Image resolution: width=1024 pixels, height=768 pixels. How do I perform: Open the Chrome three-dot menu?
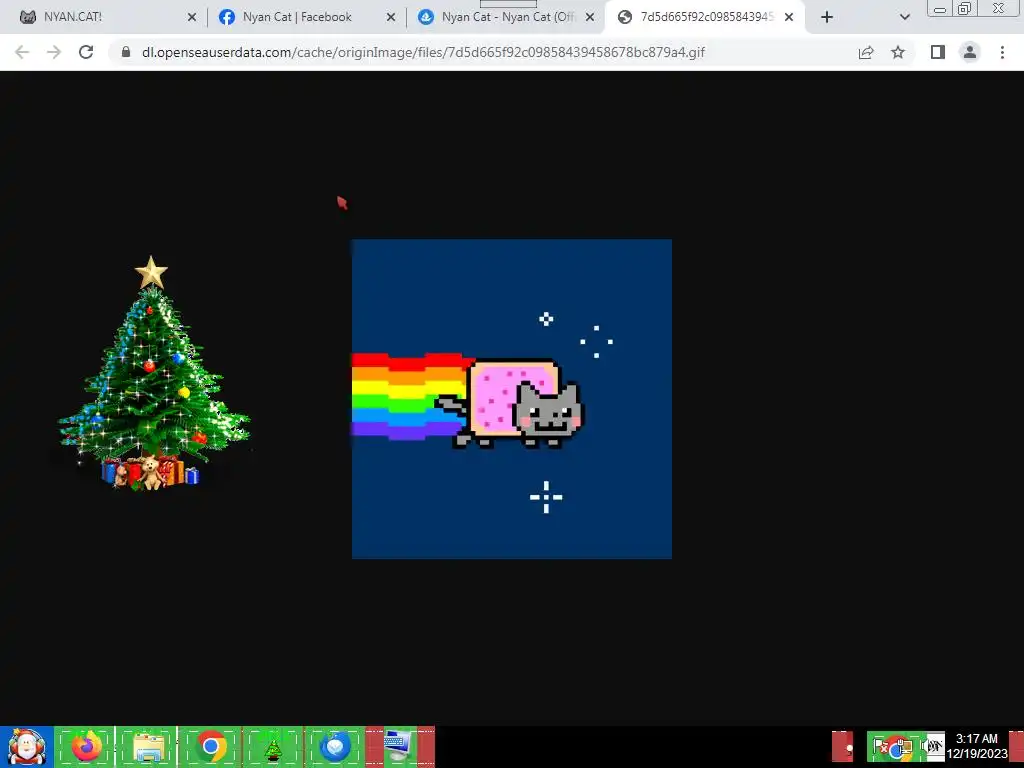1002,52
